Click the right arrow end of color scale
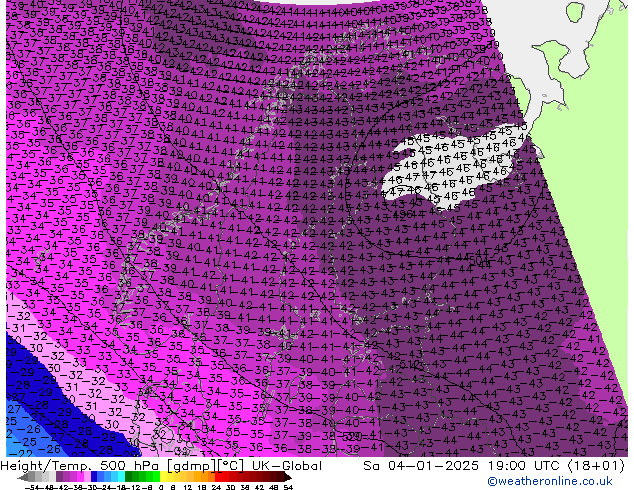Viewport: 634px width, 490px height. pos(288,477)
